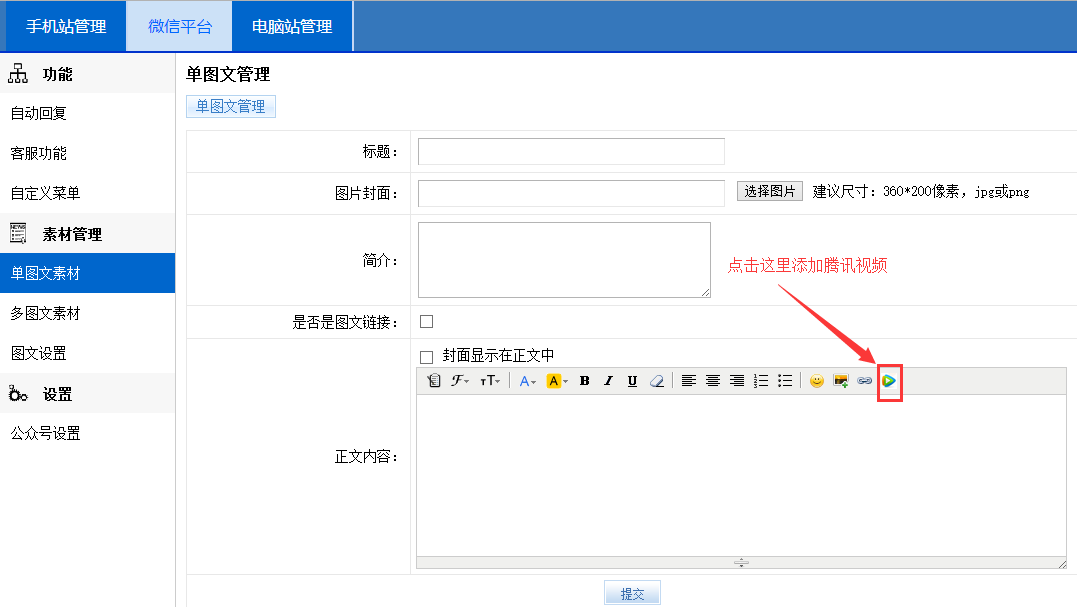Screen dimensions: 1077x607
Task: Check the 是否是图文链接 checkbox
Action: (x=427, y=322)
